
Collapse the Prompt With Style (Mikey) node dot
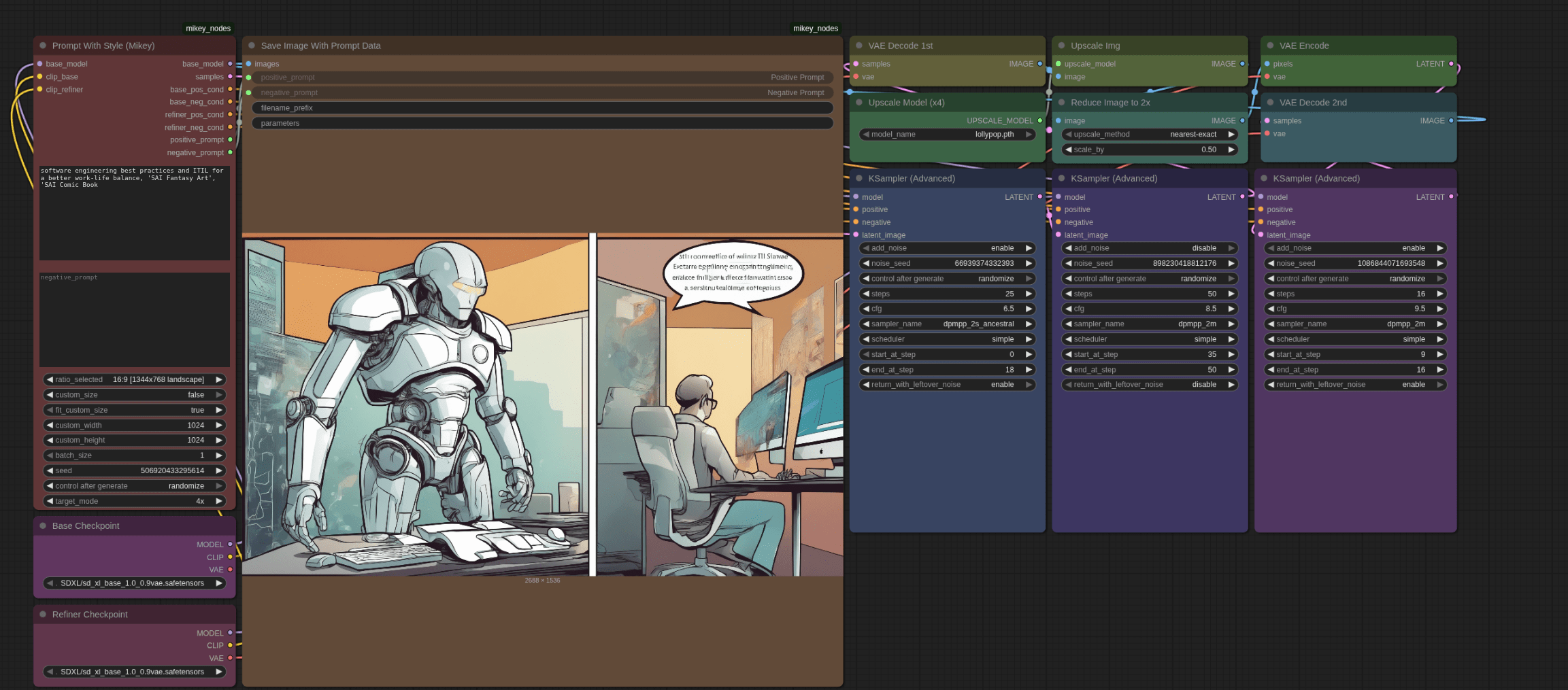43,46
